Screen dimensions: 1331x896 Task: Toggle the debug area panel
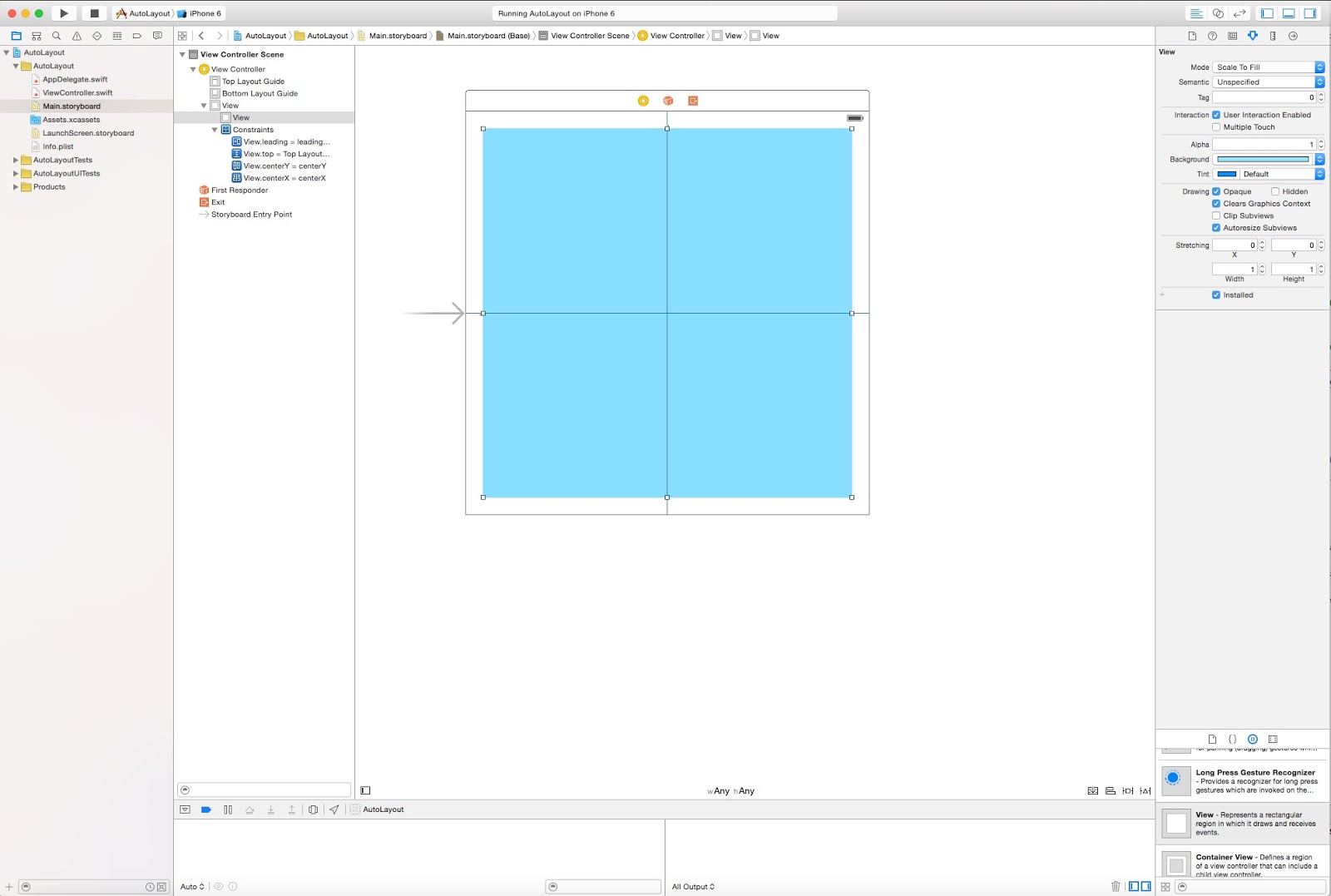click(x=1289, y=13)
